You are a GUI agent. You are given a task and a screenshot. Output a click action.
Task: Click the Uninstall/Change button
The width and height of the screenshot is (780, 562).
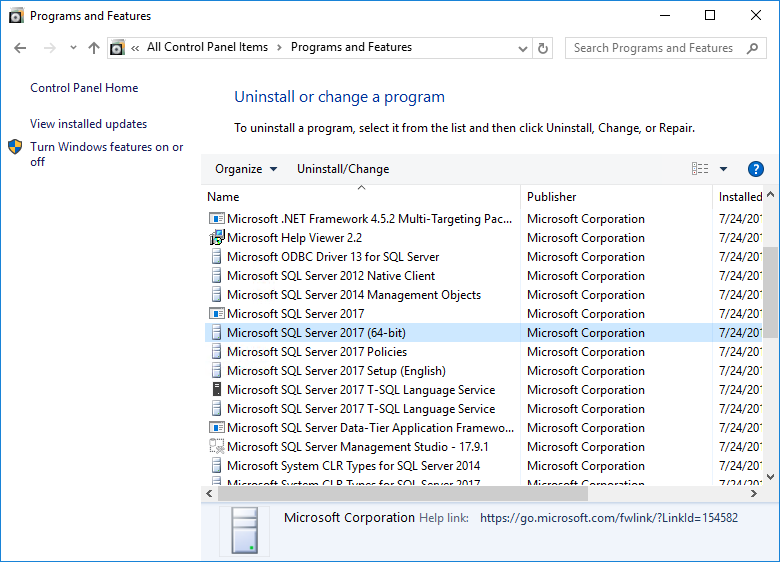[x=343, y=169]
